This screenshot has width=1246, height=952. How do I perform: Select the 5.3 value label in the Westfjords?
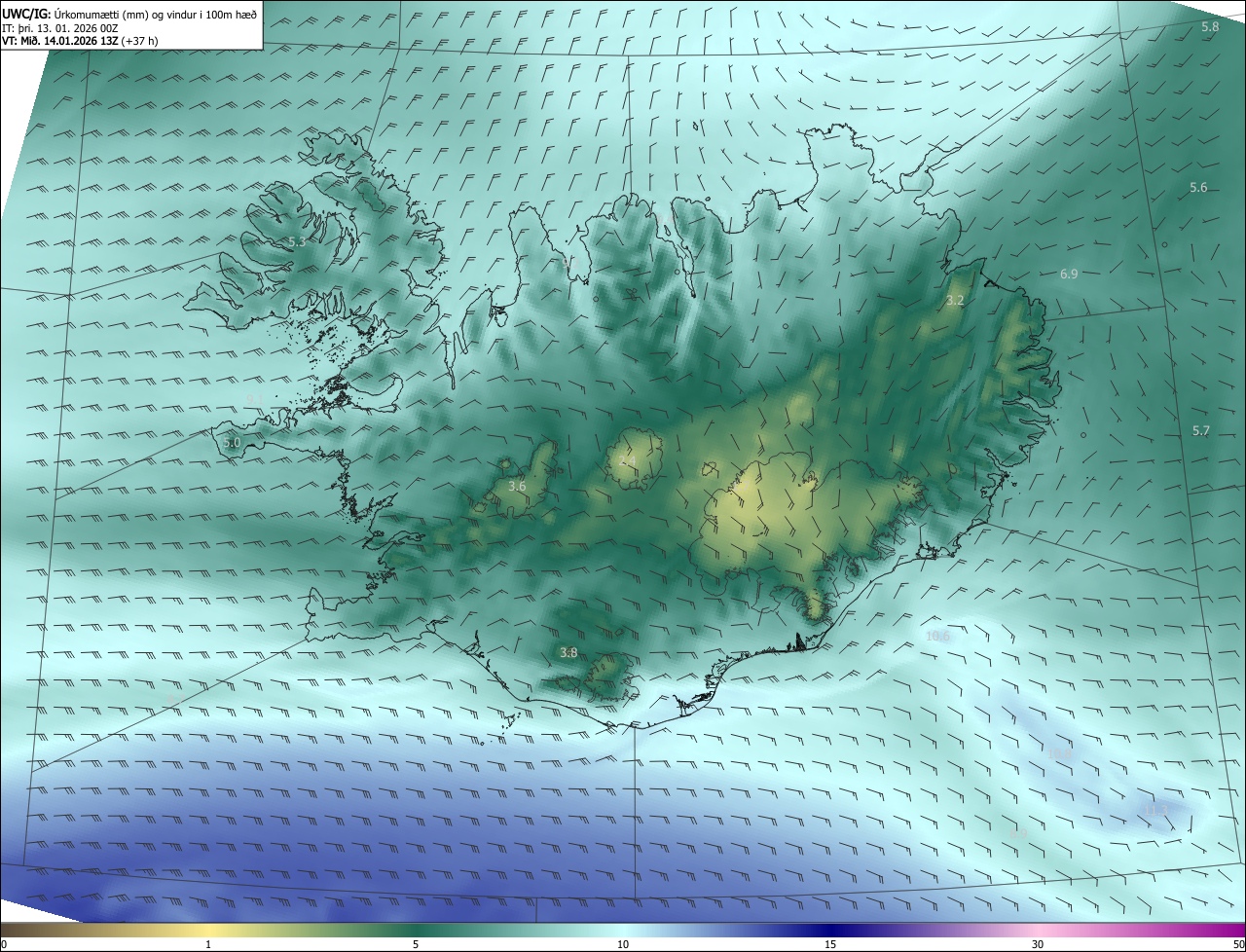[x=297, y=241]
